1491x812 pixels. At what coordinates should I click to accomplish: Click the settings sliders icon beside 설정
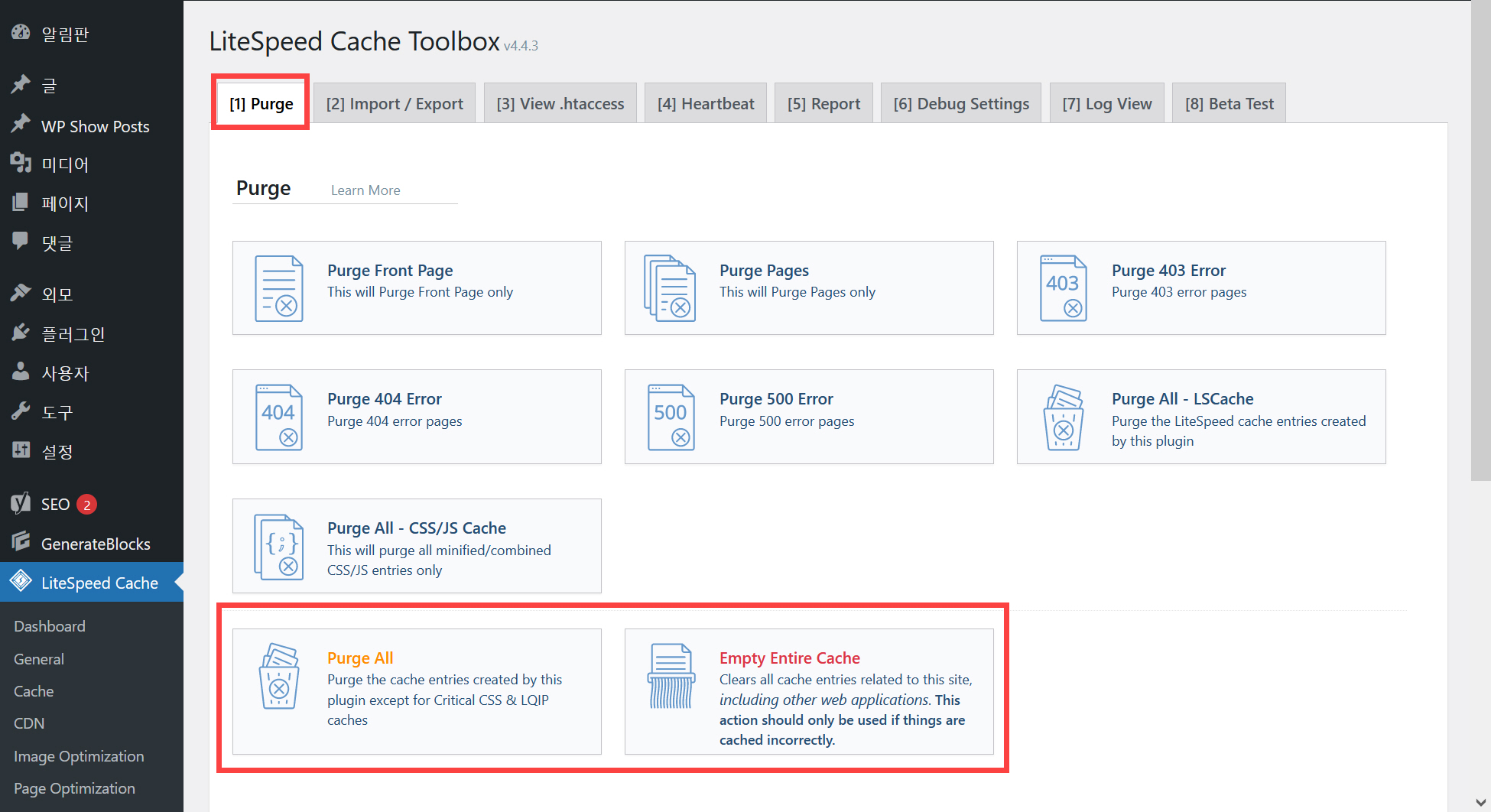[21, 450]
